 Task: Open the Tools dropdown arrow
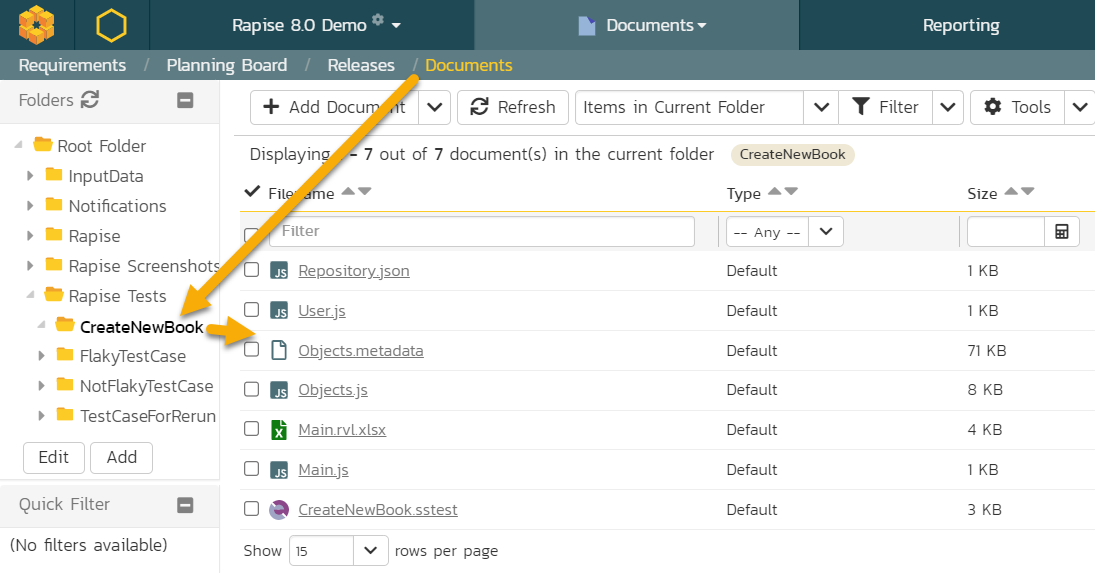click(x=1080, y=107)
